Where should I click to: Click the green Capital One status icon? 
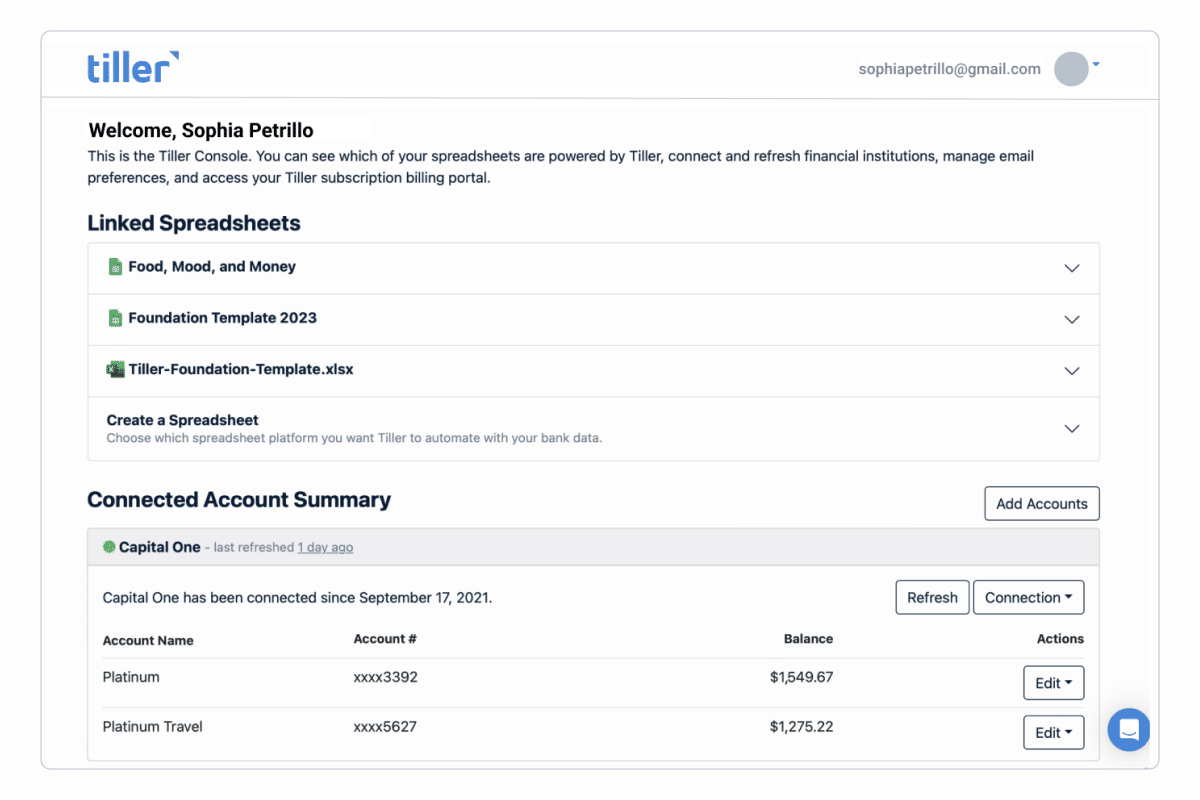[109, 547]
